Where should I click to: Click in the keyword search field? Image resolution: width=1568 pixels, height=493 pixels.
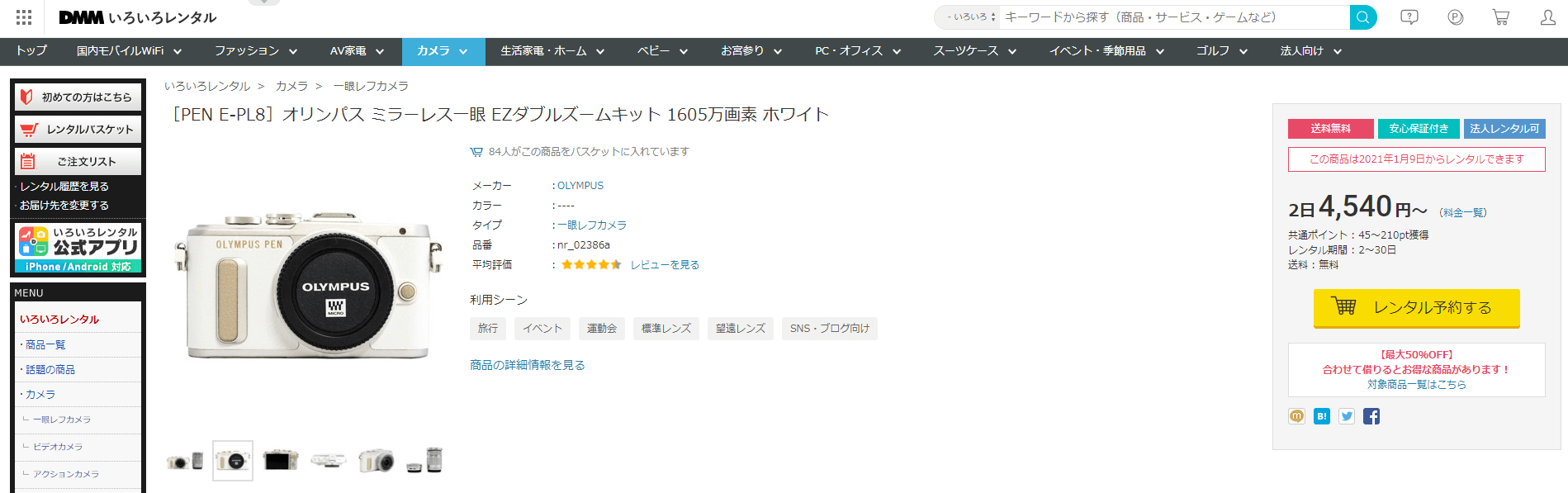(1174, 17)
